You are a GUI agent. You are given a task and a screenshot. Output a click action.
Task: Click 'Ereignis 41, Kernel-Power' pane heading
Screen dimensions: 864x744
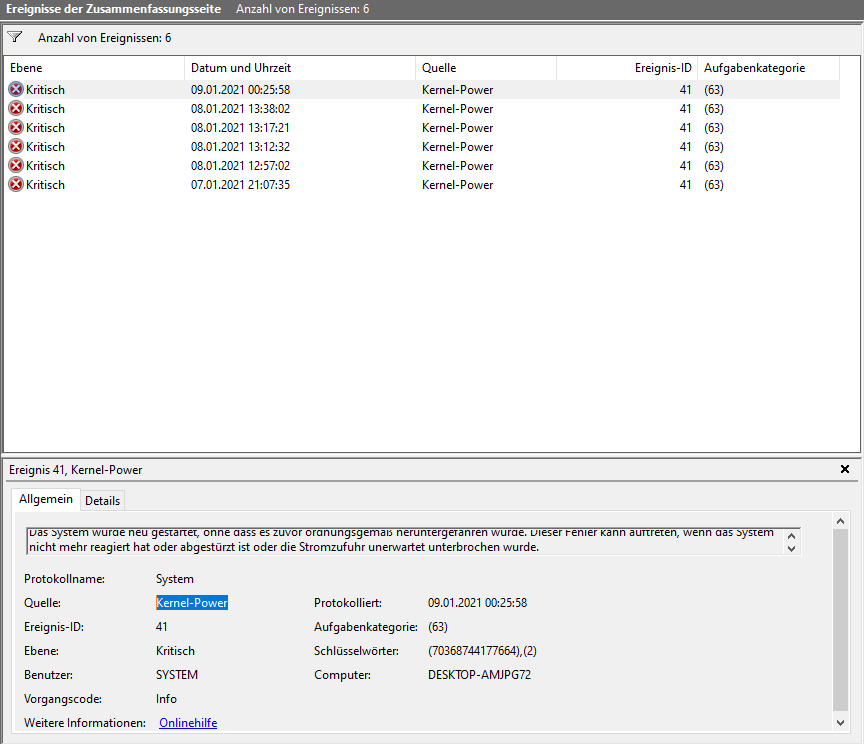[75, 470]
